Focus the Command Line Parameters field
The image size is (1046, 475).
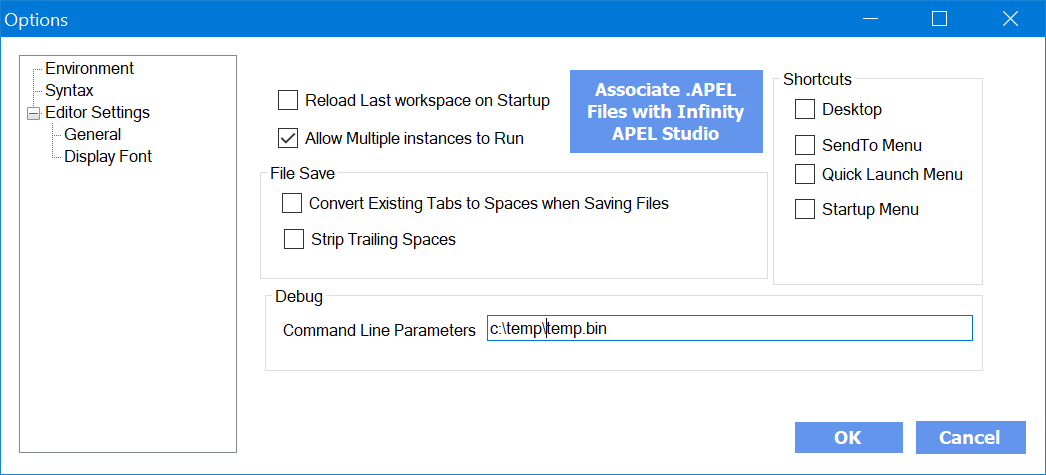(x=729, y=329)
